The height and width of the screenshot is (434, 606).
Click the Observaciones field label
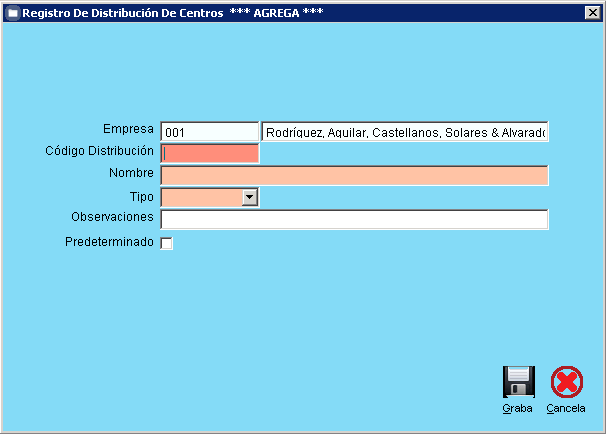point(112,217)
